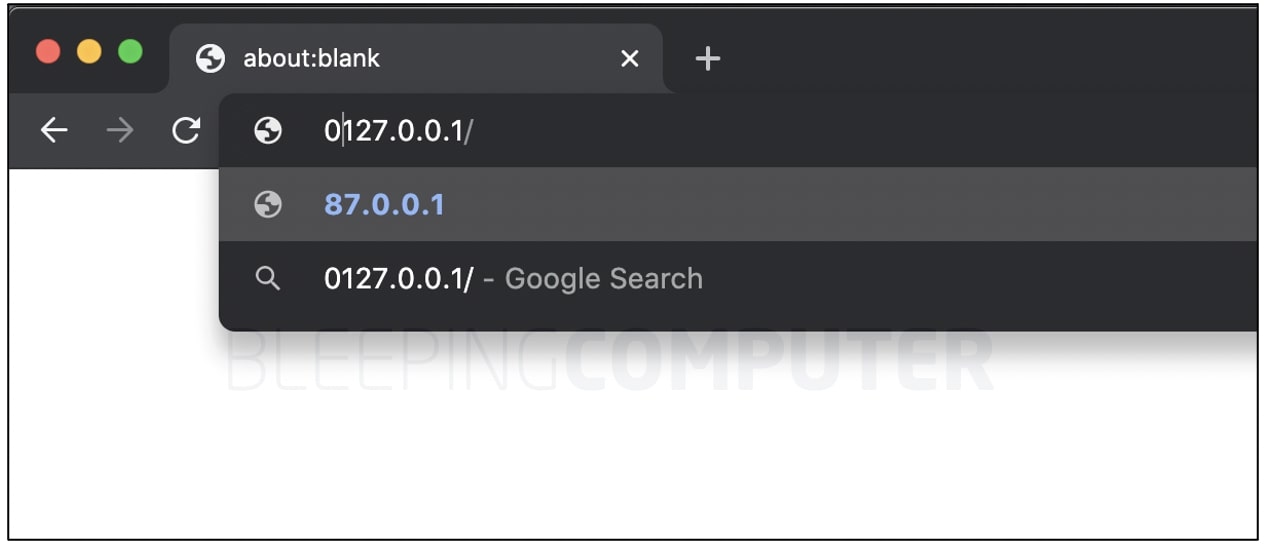Minimize the window with the yellow button
This screenshot has width=1268, height=548.
pos(89,52)
